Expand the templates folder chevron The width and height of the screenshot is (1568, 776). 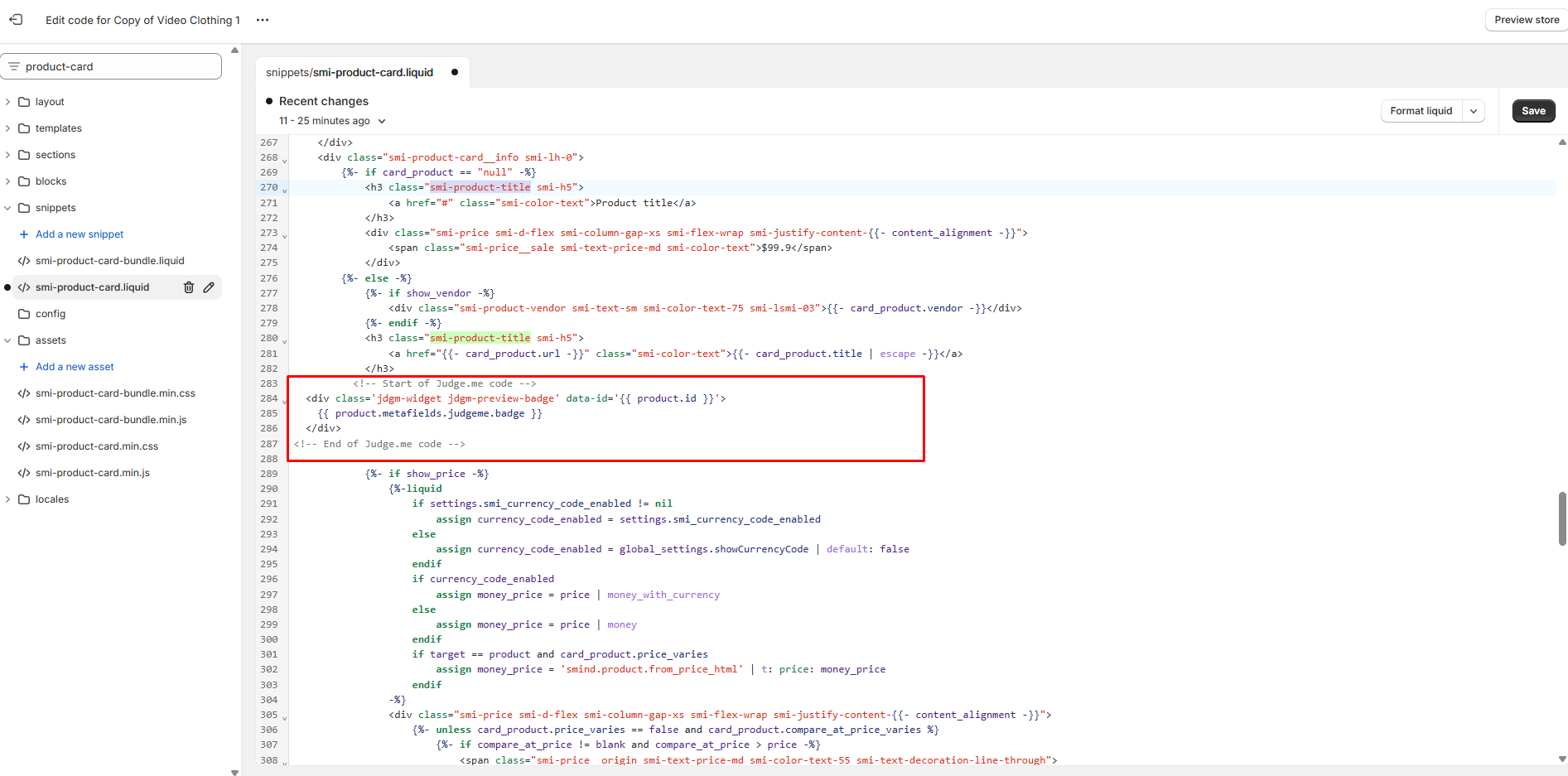[x=7, y=128]
